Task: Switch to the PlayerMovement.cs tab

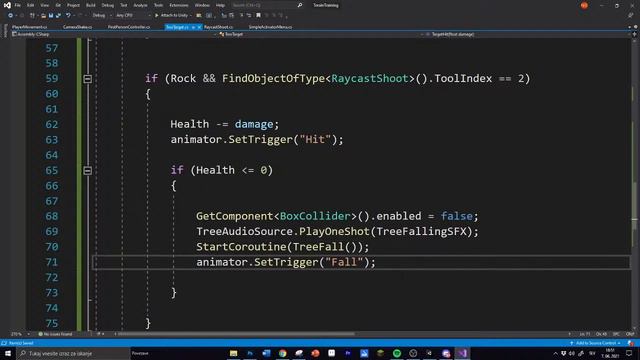Action: tap(30, 27)
